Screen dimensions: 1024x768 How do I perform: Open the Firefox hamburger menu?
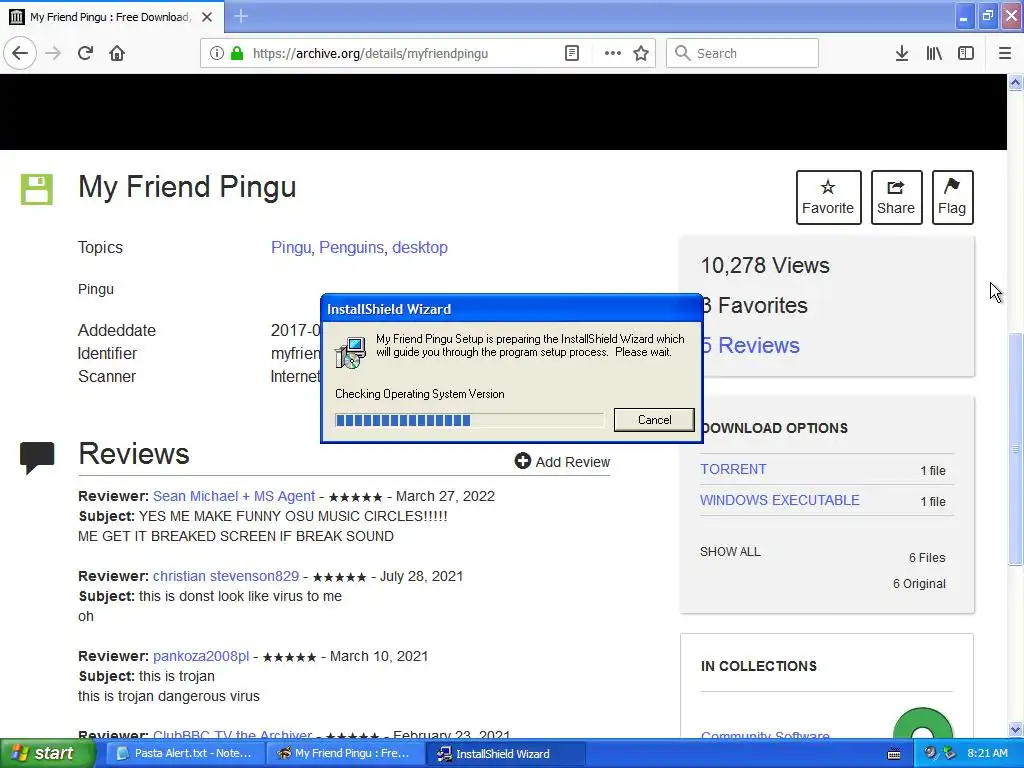pos(1005,54)
